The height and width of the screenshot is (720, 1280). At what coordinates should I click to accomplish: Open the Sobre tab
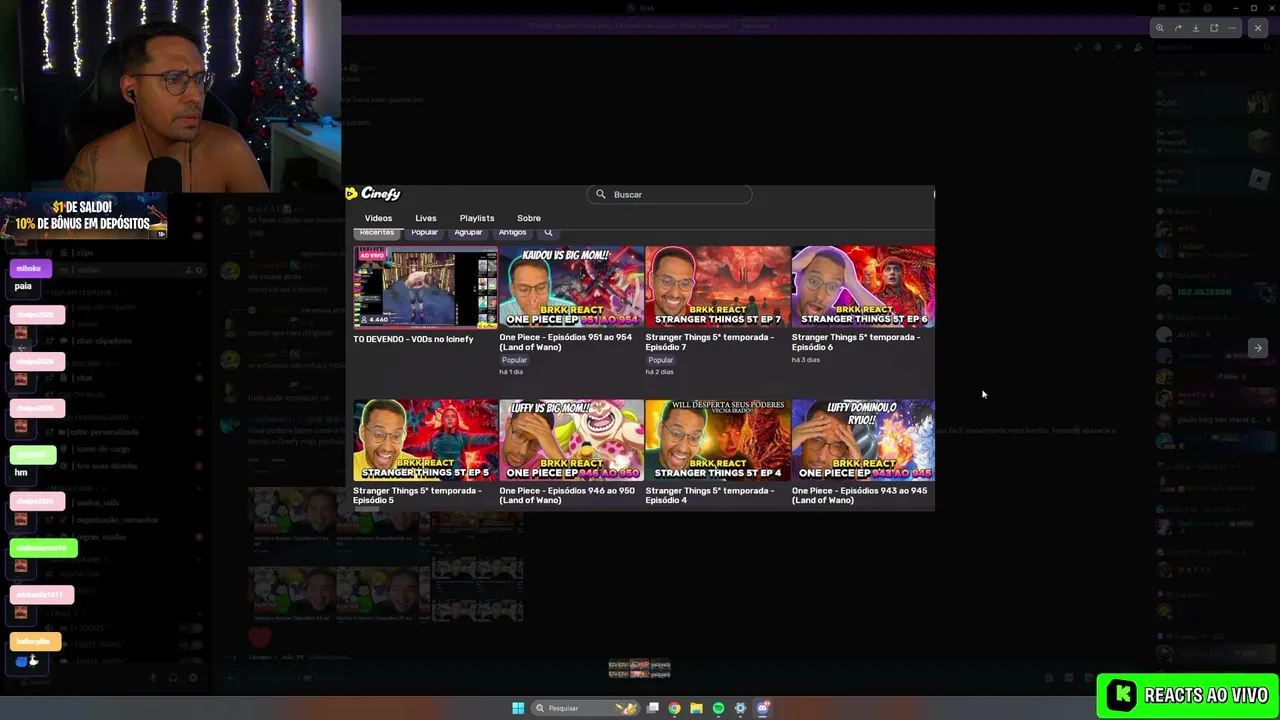tap(529, 218)
